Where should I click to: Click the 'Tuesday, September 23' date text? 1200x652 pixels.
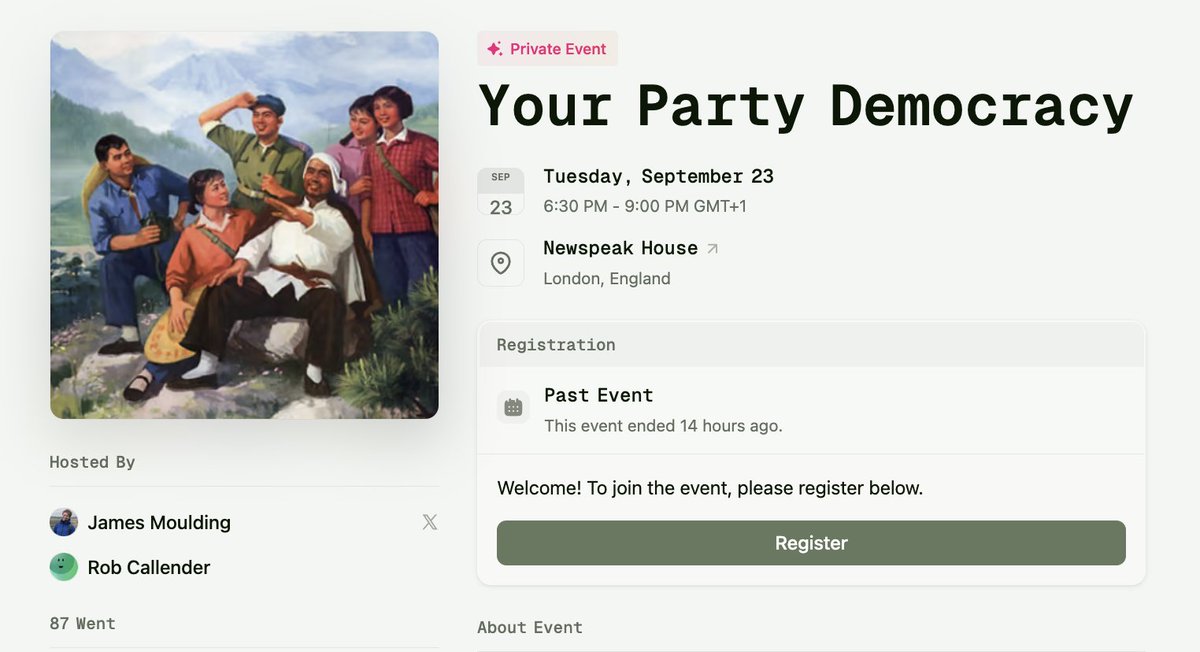click(x=659, y=176)
